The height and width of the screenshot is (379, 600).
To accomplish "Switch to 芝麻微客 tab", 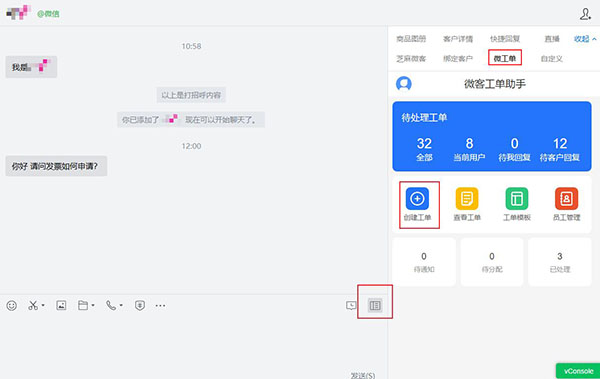I will [x=411, y=59].
